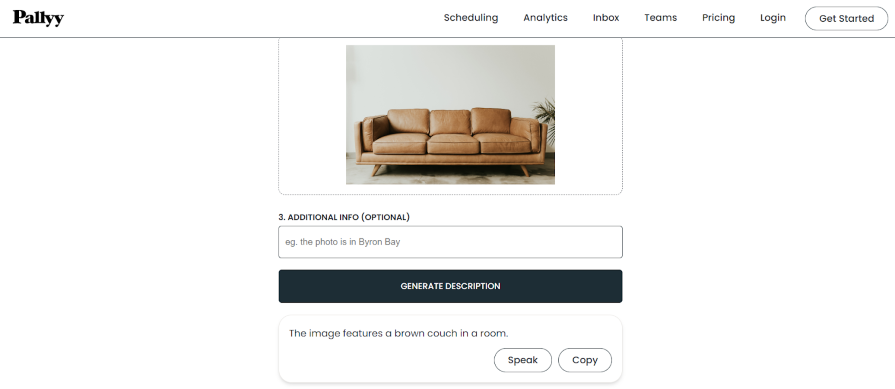Viewport: 895px width, 389px height.
Task: Click empty space in the result card beside Speak
Action: tap(388, 360)
